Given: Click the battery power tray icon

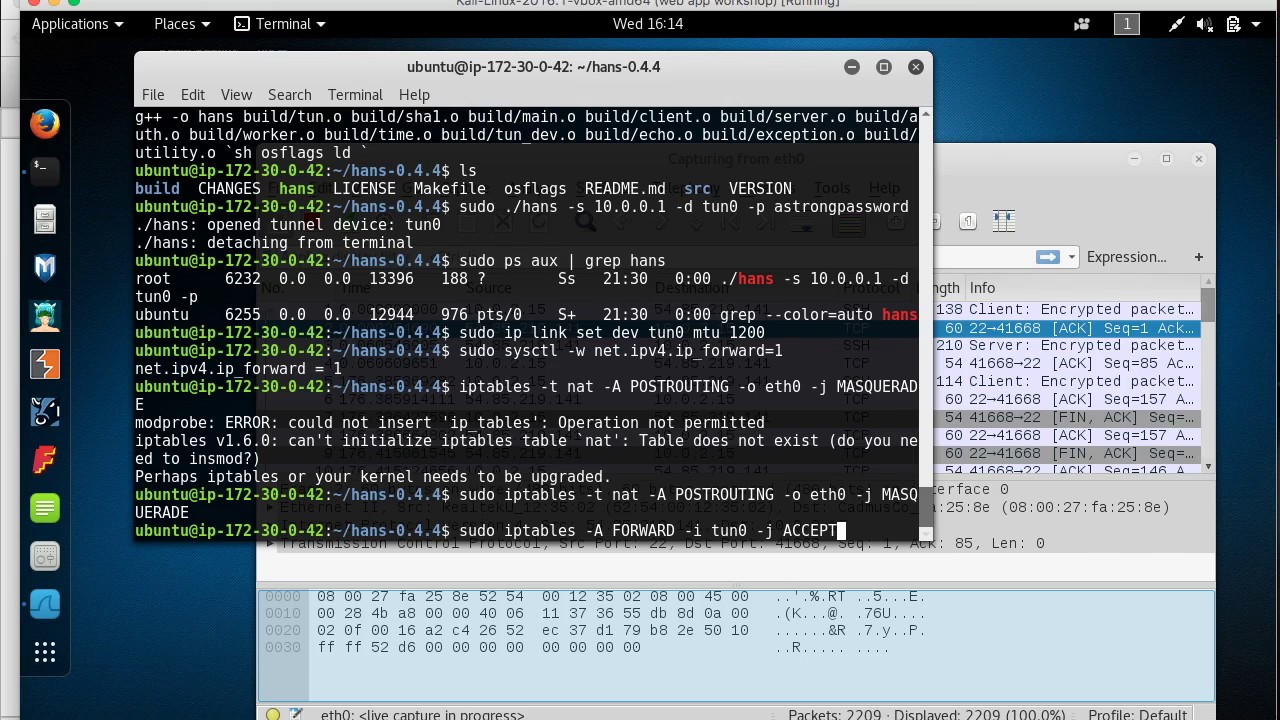Looking at the screenshot, I should pos(1232,24).
